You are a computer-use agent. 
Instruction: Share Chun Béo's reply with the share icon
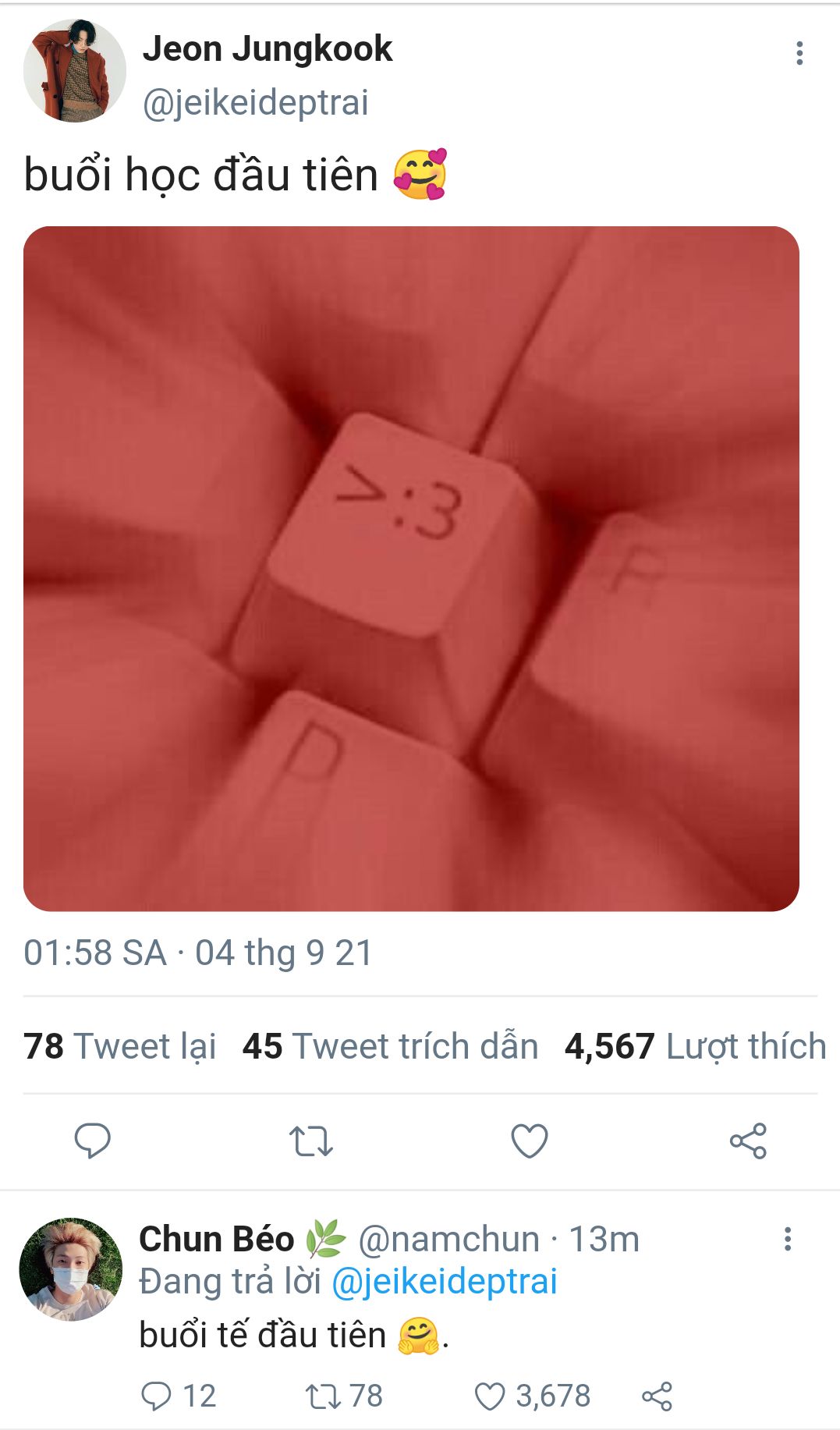point(657,1396)
